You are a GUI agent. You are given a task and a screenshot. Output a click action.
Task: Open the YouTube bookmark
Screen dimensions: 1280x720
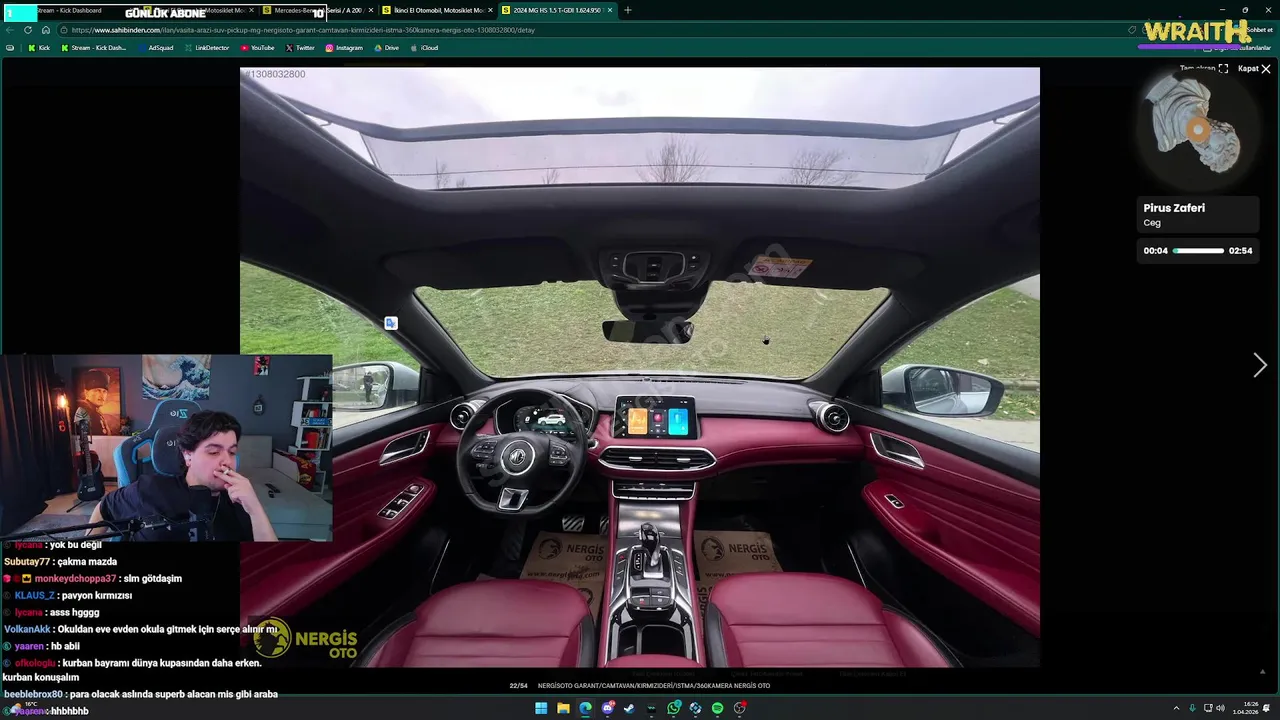257,48
